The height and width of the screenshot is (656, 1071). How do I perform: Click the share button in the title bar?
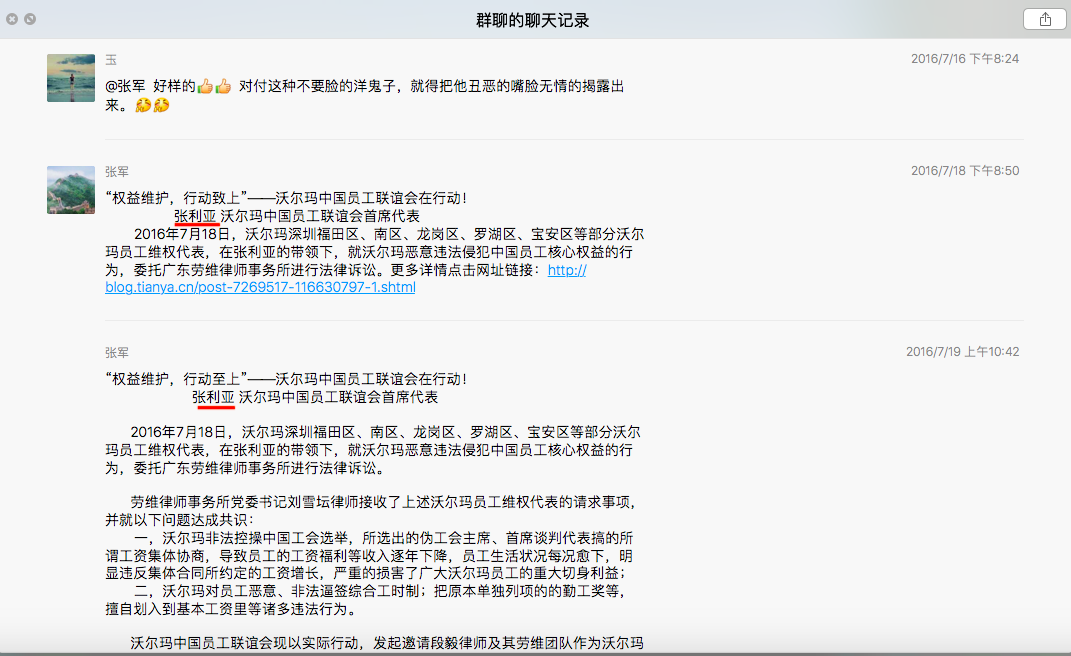pyautogui.click(x=1045, y=19)
